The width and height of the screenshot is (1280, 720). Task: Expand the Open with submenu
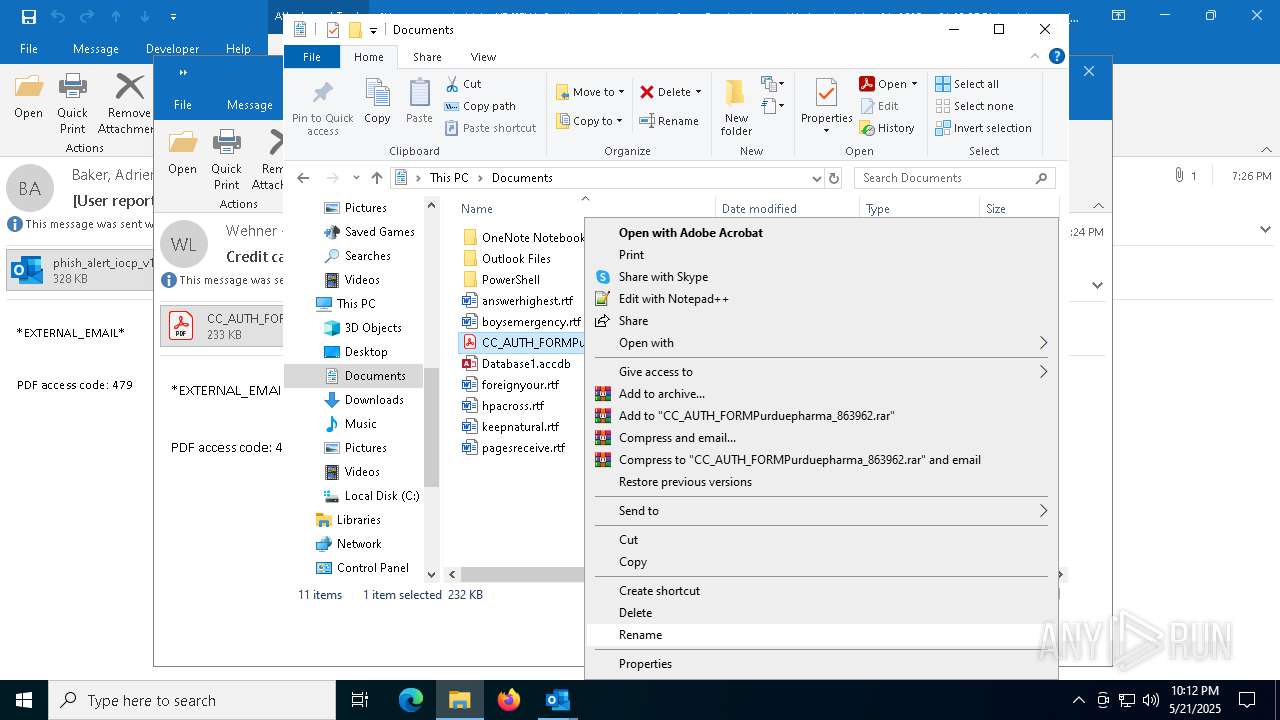coord(1043,343)
